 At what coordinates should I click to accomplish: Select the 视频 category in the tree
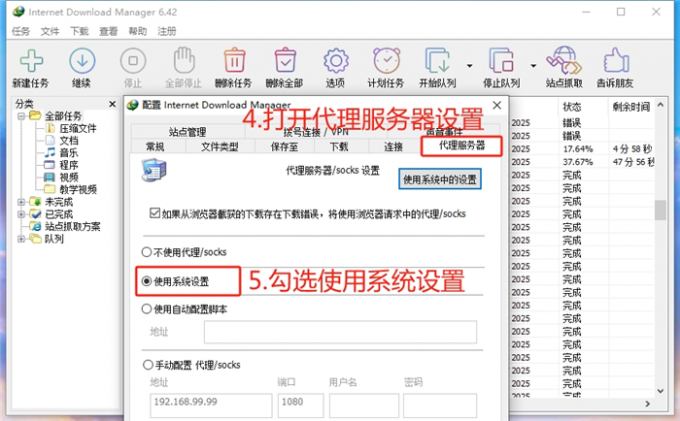[69, 177]
